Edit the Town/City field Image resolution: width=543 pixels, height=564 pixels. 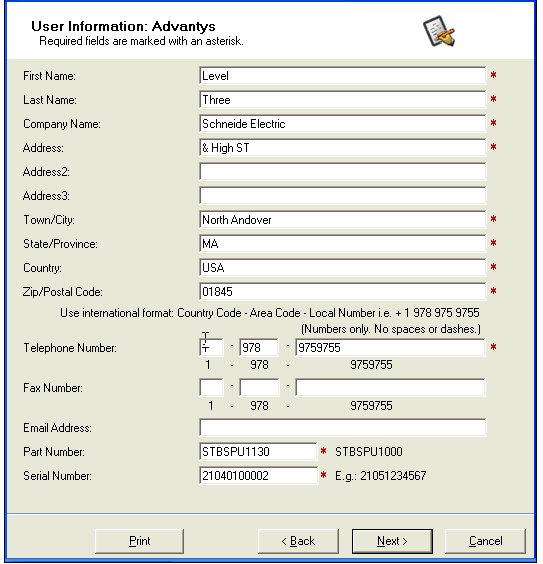tap(342, 220)
